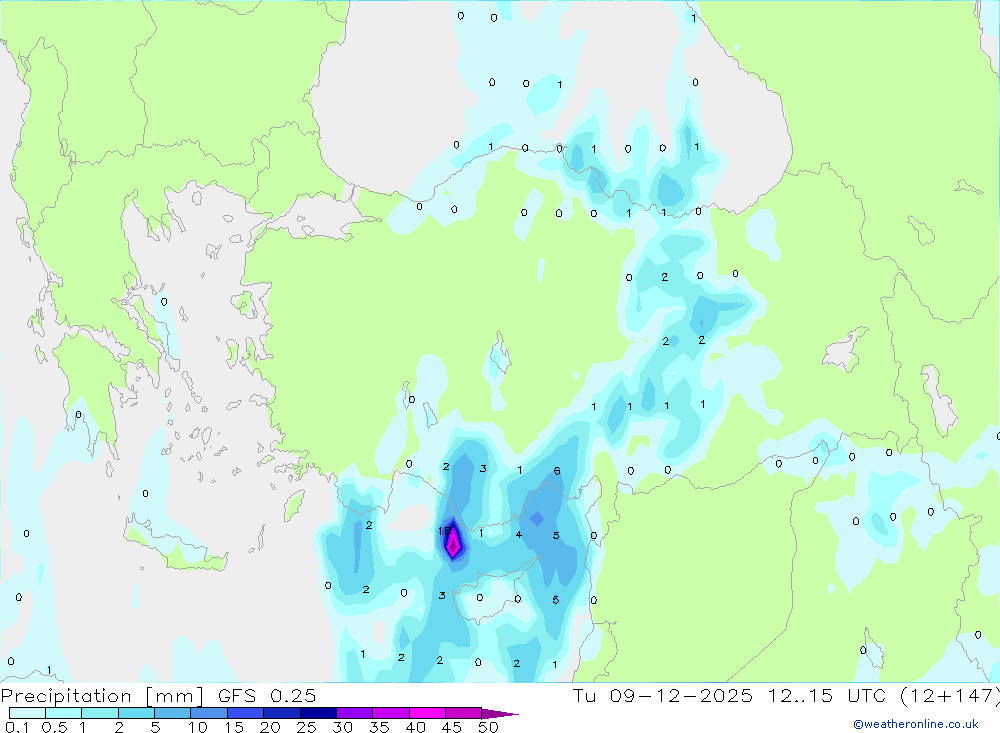Image resolution: width=1000 pixels, height=733 pixels.
Task: Click the '4' precipitation value on the map
Action: 518,535
